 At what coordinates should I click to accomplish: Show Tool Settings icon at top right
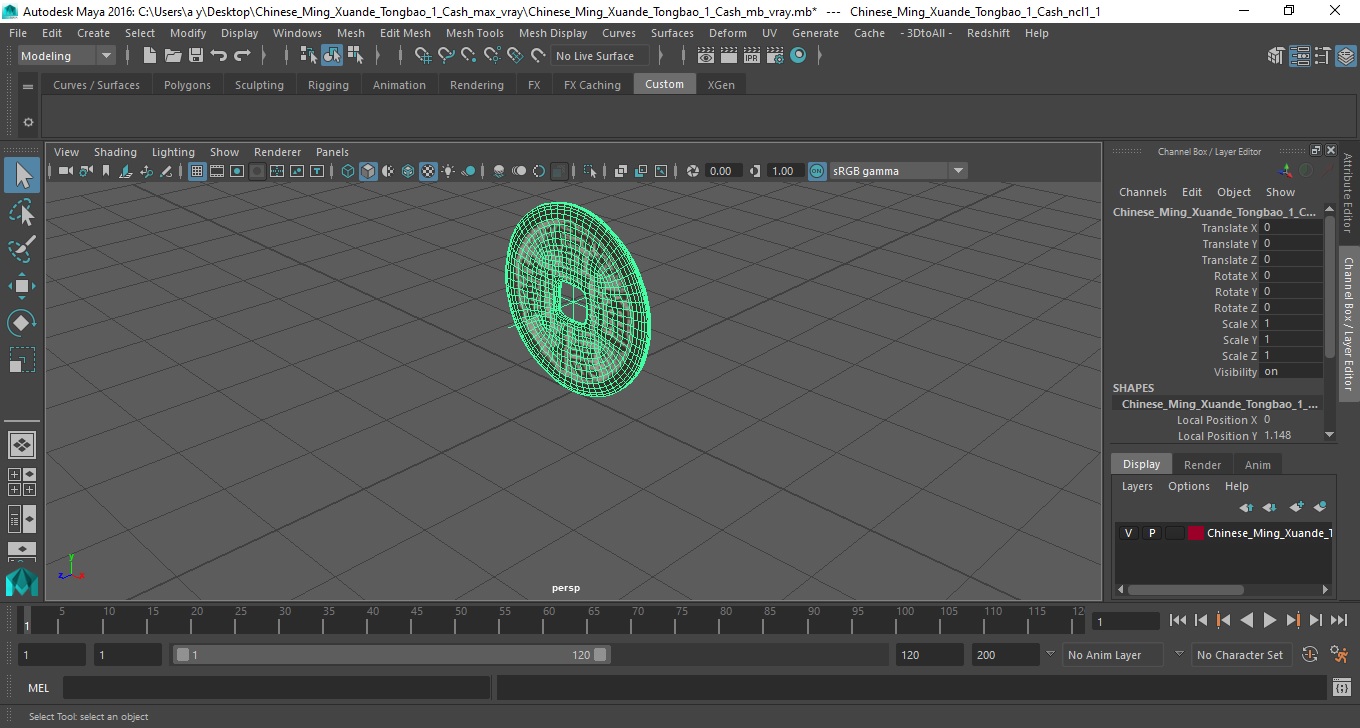click(x=1322, y=56)
